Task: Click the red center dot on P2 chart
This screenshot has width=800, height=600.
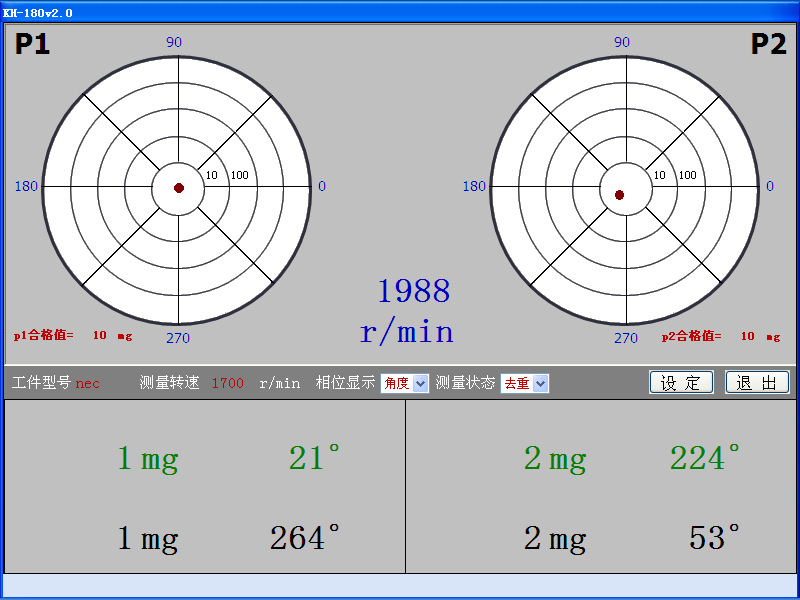Action: pyautogui.click(x=622, y=194)
